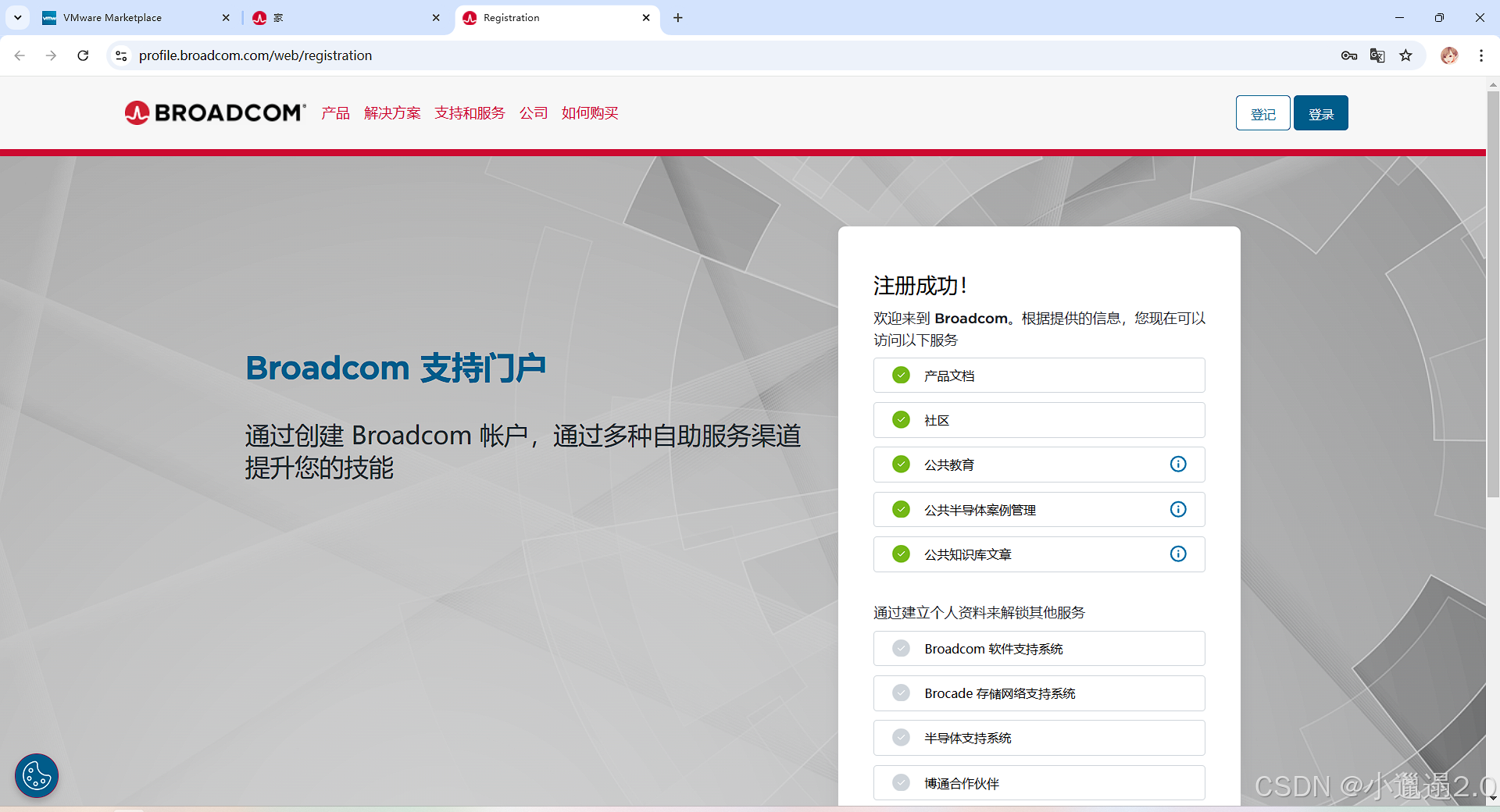Open Google Translate in the address bar

point(1377,55)
